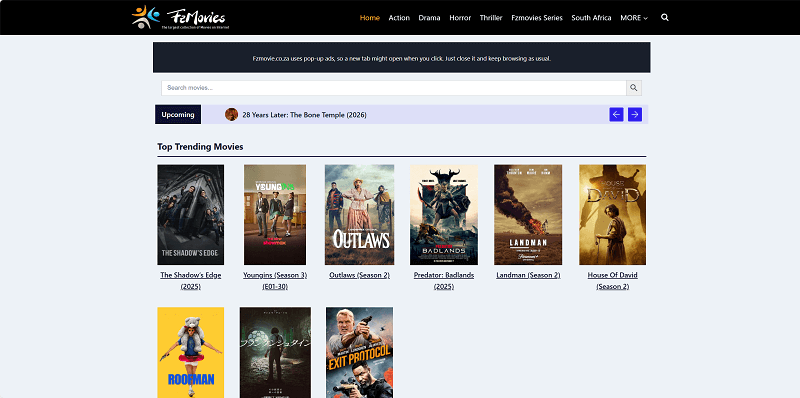
Task: Click the Landman poster
Action: 528,215
